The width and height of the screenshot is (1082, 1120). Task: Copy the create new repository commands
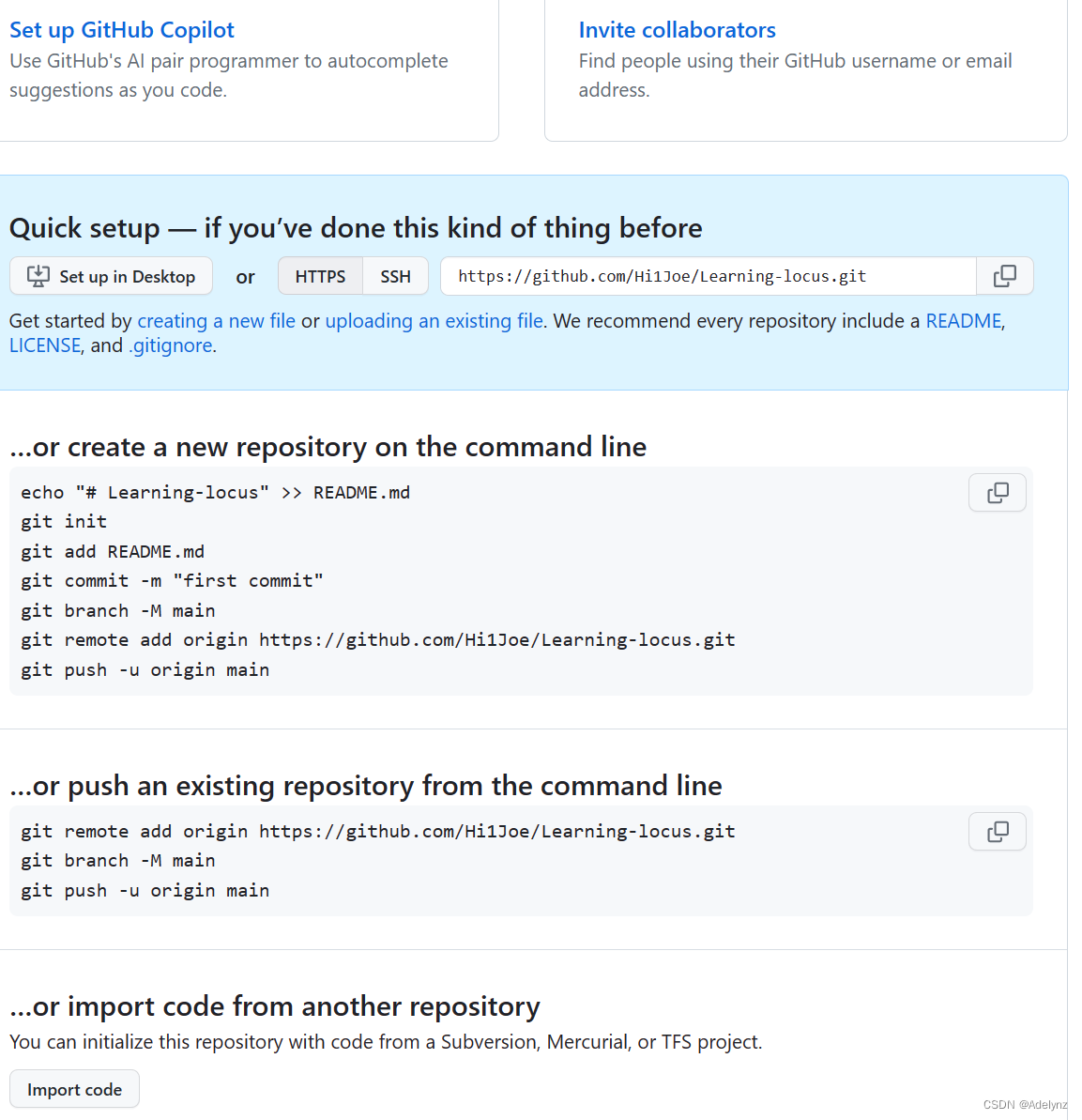[997, 492]
